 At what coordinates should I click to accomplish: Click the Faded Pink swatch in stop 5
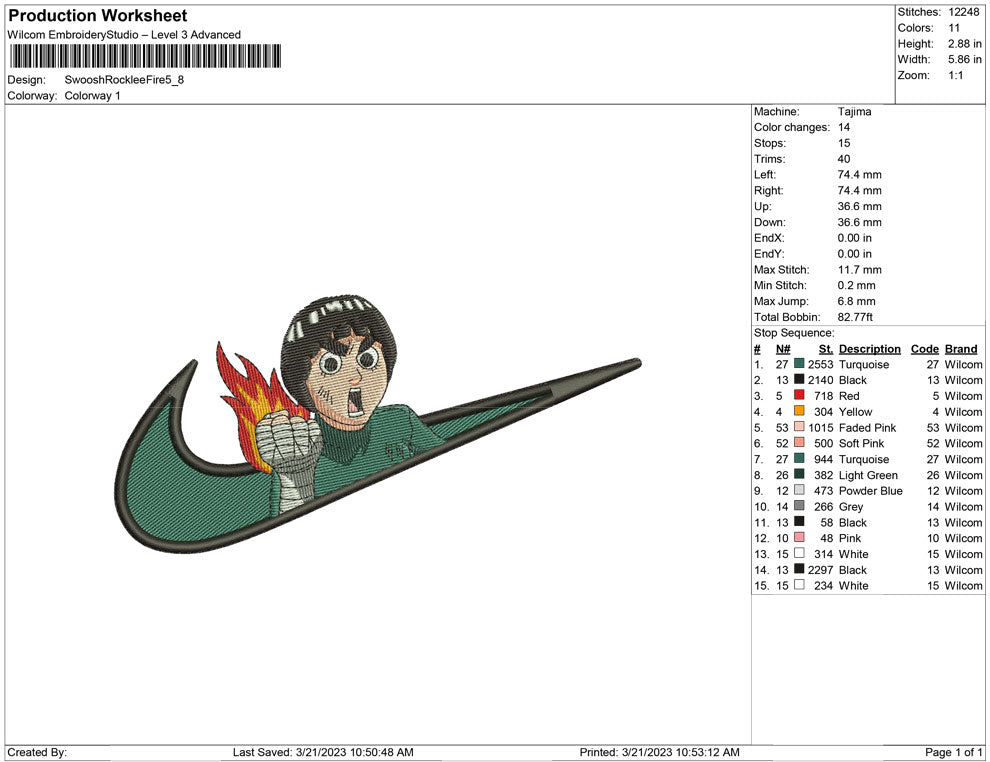click(x=799, y=427)
